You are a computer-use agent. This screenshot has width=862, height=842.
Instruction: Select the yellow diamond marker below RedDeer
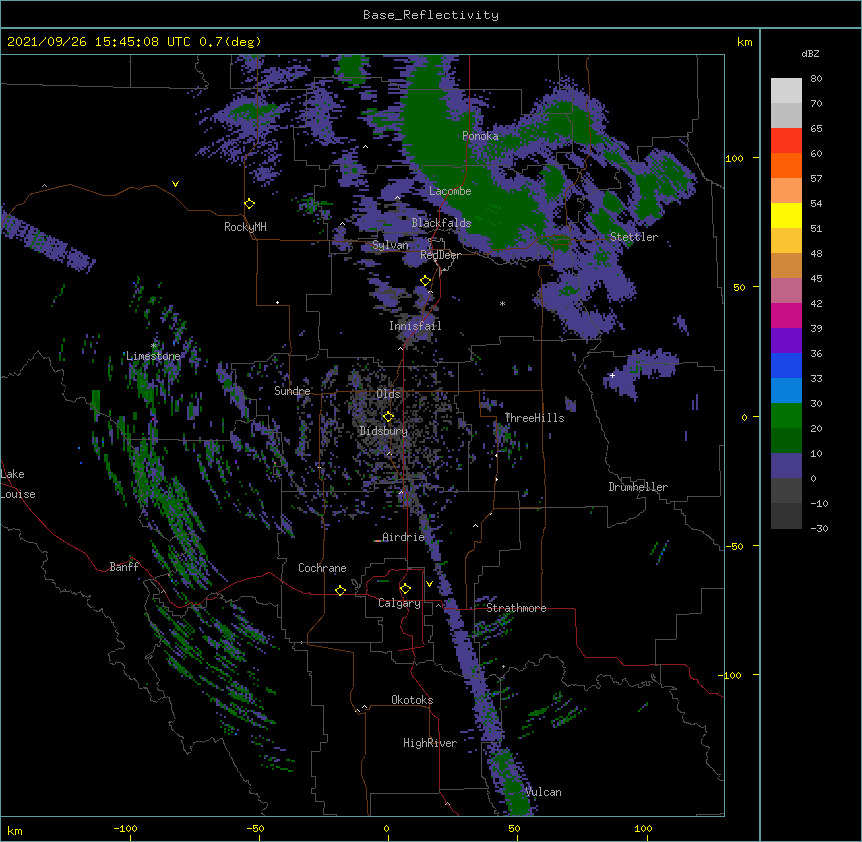tap(426, 281)
